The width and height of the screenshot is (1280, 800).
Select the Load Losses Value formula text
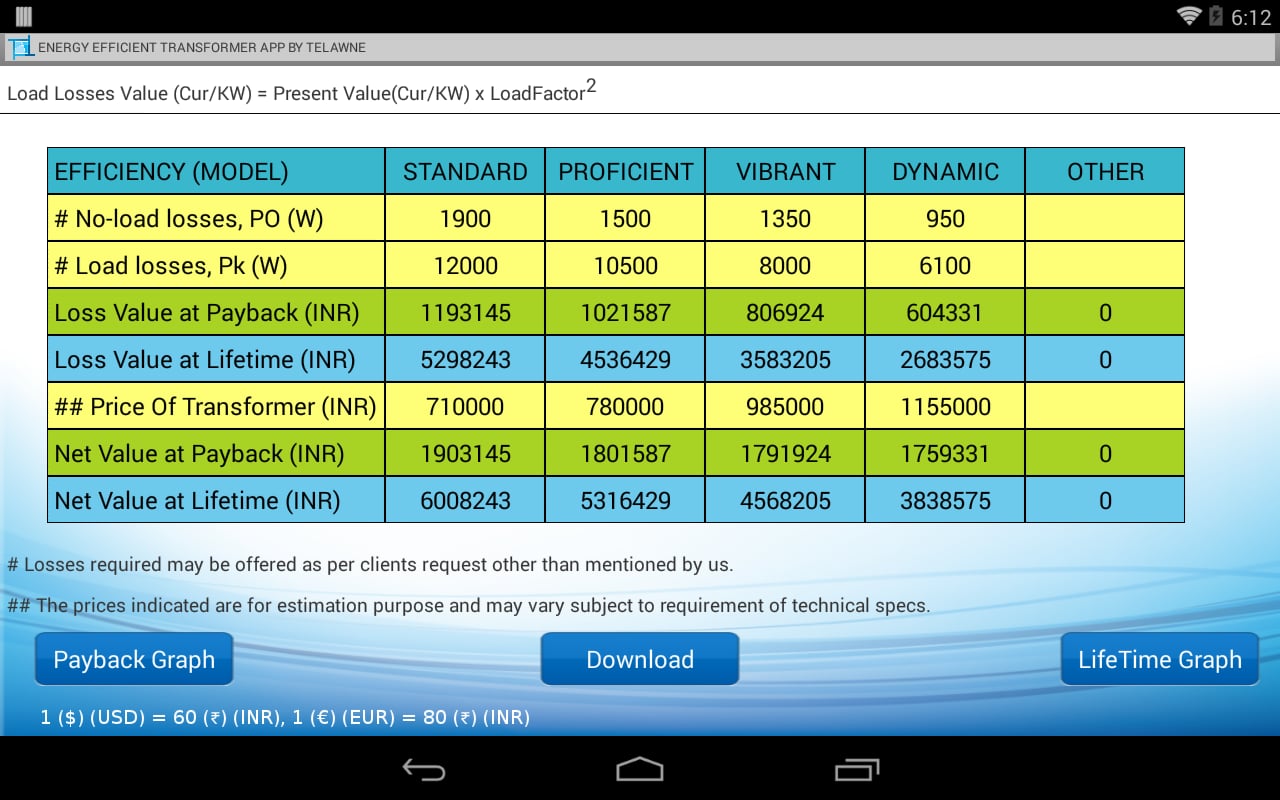[301, 91]
